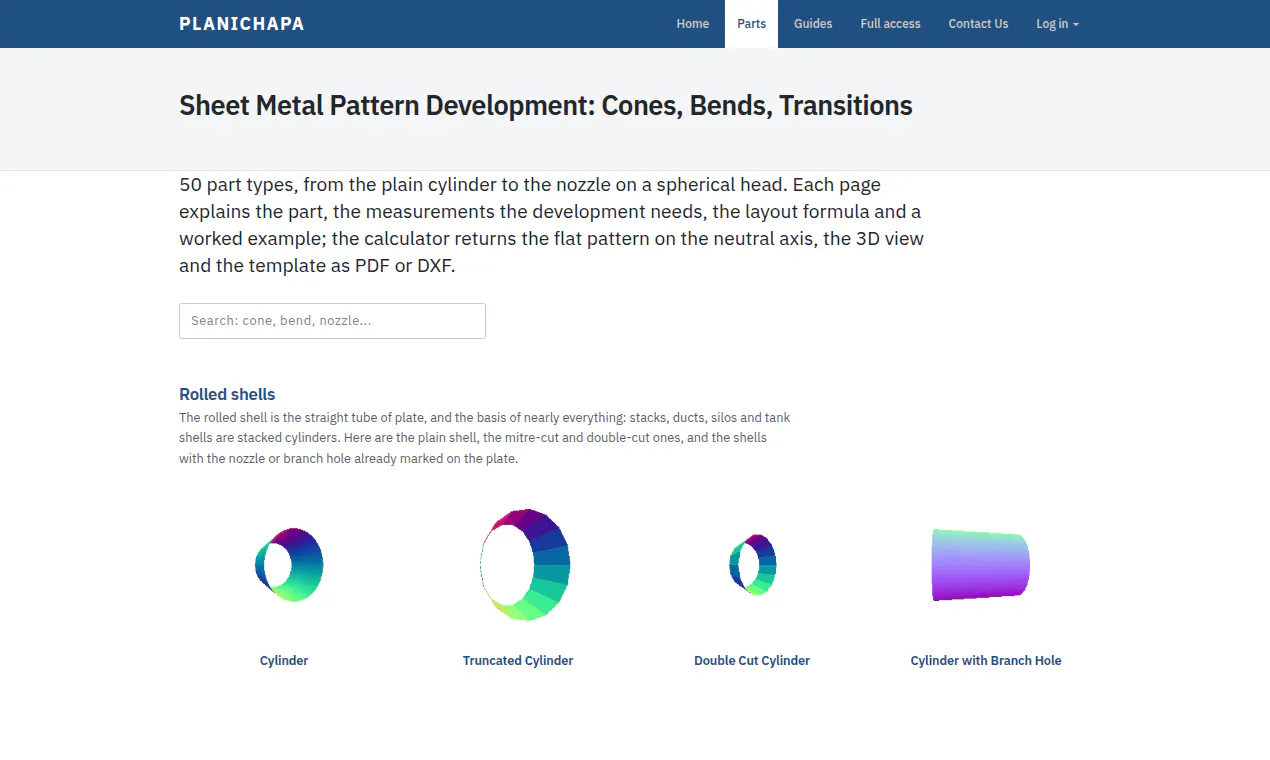This screenshot has height=760, width=1270.
Task: Select Full access in navigation
Action: [891, 24]
